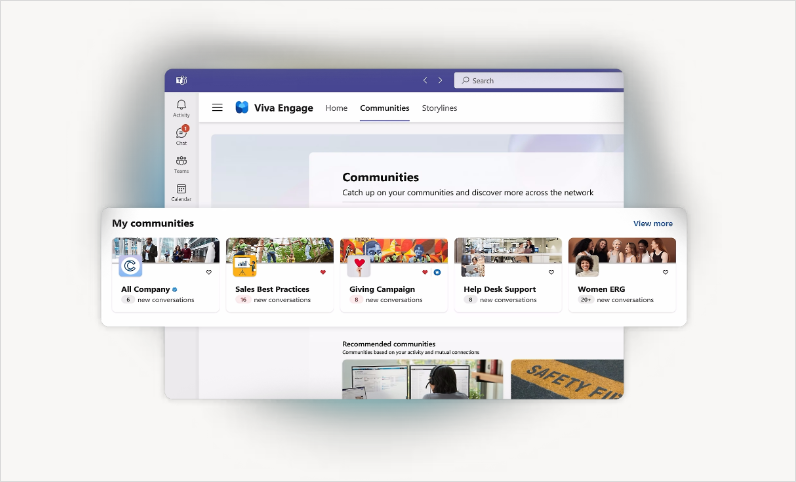
Task: Favorite the All Company community heart
Action: point(209,272)
